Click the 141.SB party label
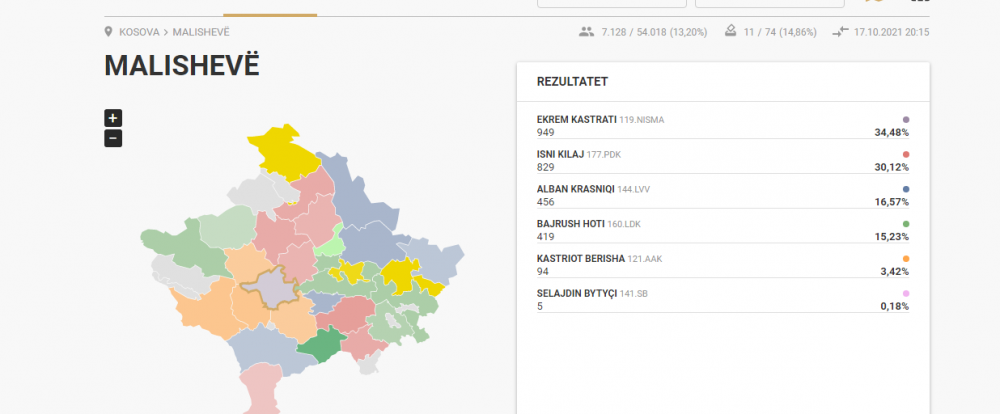 tap(633, 293)
